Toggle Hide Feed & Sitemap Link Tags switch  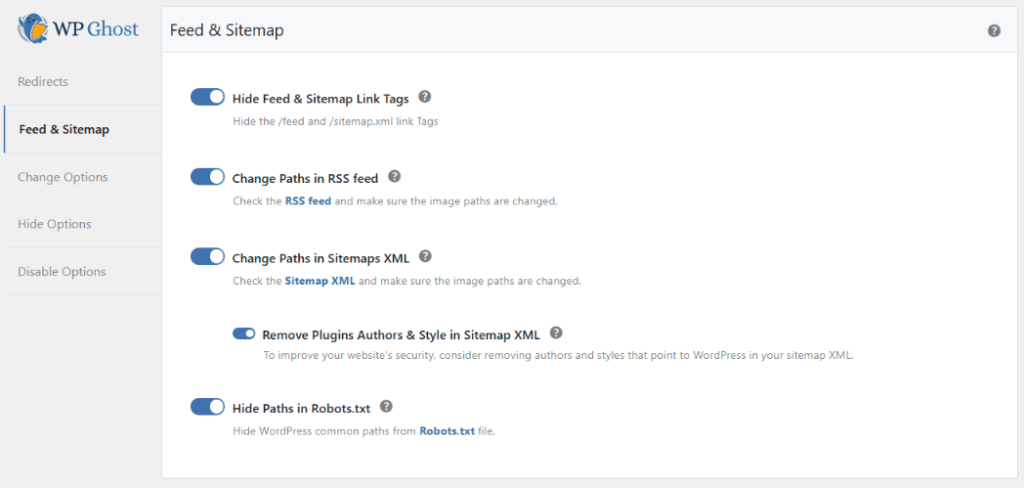[x=208, y=97]
